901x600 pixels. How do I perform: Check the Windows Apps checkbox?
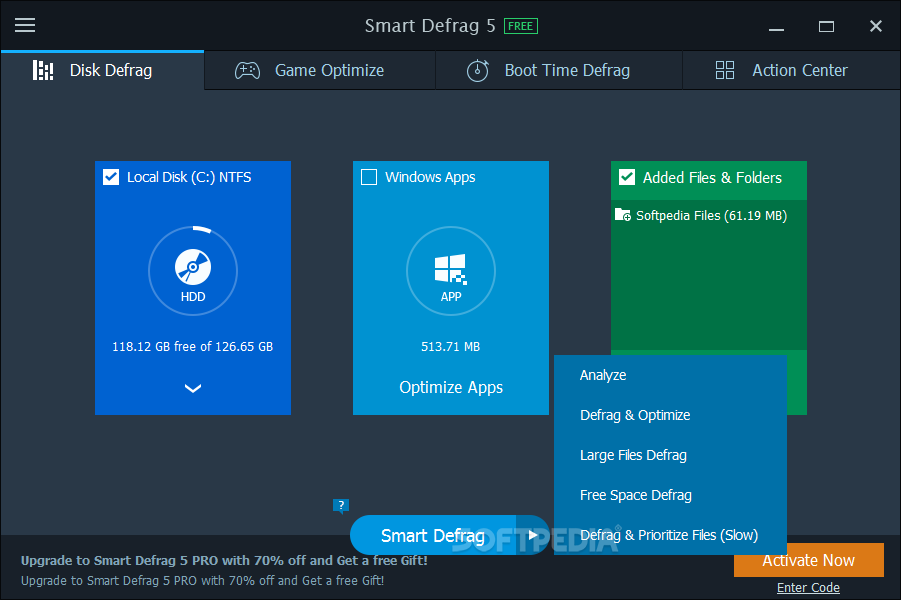[369, 177]
